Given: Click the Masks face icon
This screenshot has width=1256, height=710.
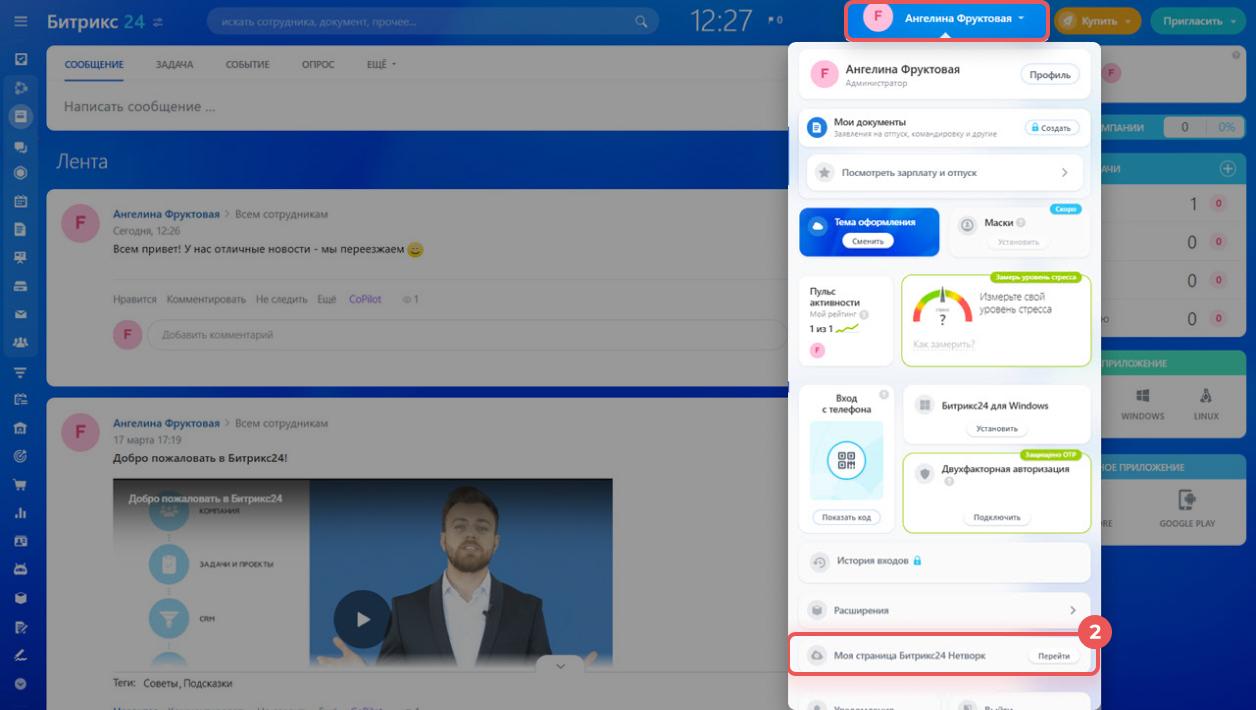Looking at the screenshot, I should click(967, 225).
